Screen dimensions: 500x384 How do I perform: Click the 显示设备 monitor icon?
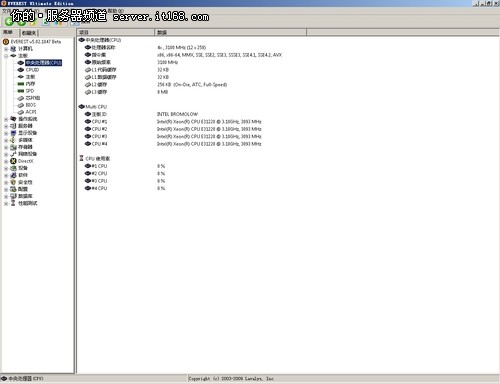(x=13, y=133)
